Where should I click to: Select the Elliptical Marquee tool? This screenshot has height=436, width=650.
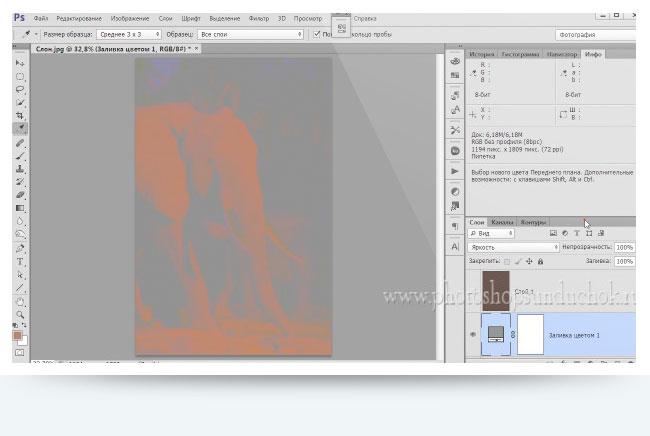tap(20, 77)
